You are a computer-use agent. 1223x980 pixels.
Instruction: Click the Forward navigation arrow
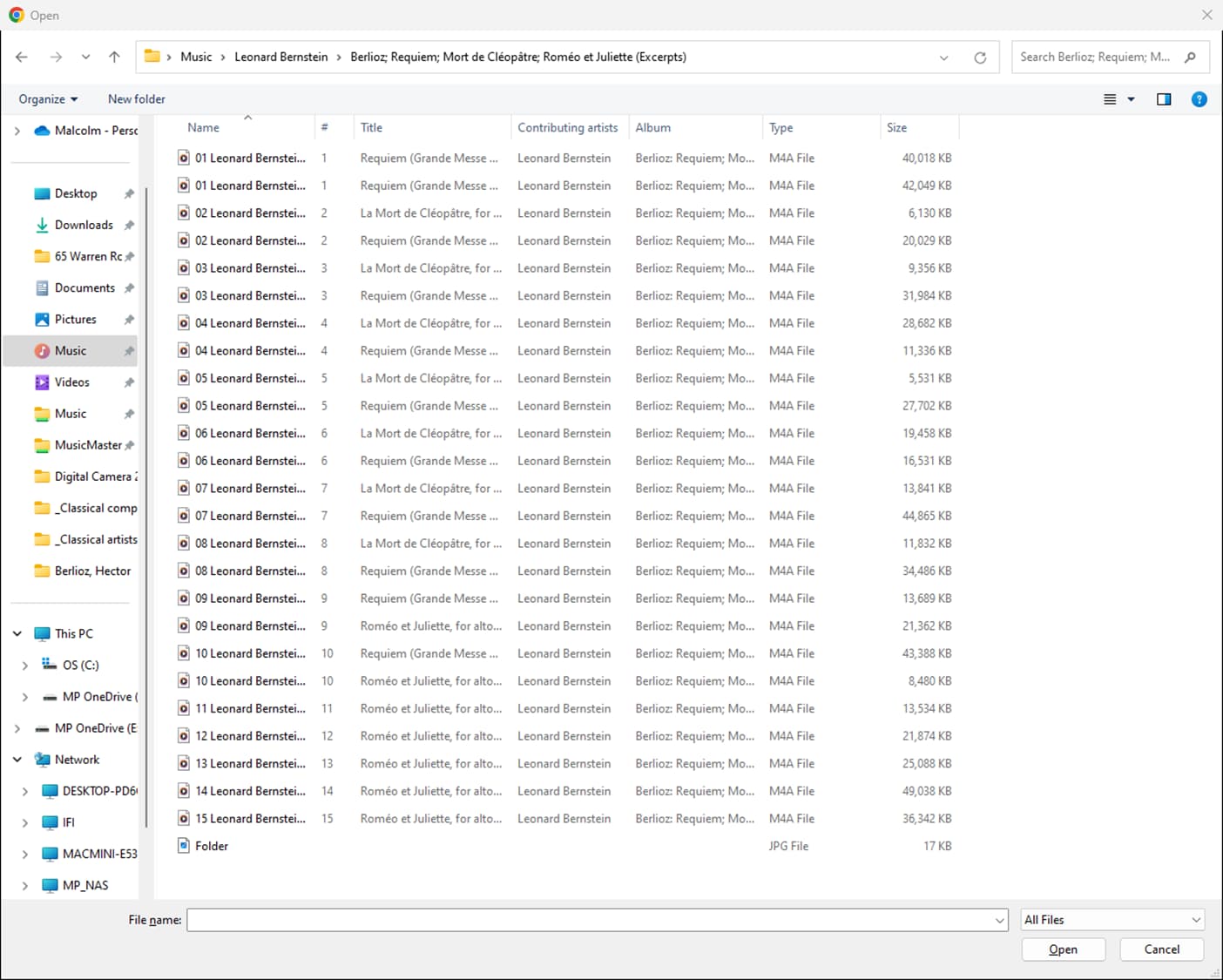[56, 57]
